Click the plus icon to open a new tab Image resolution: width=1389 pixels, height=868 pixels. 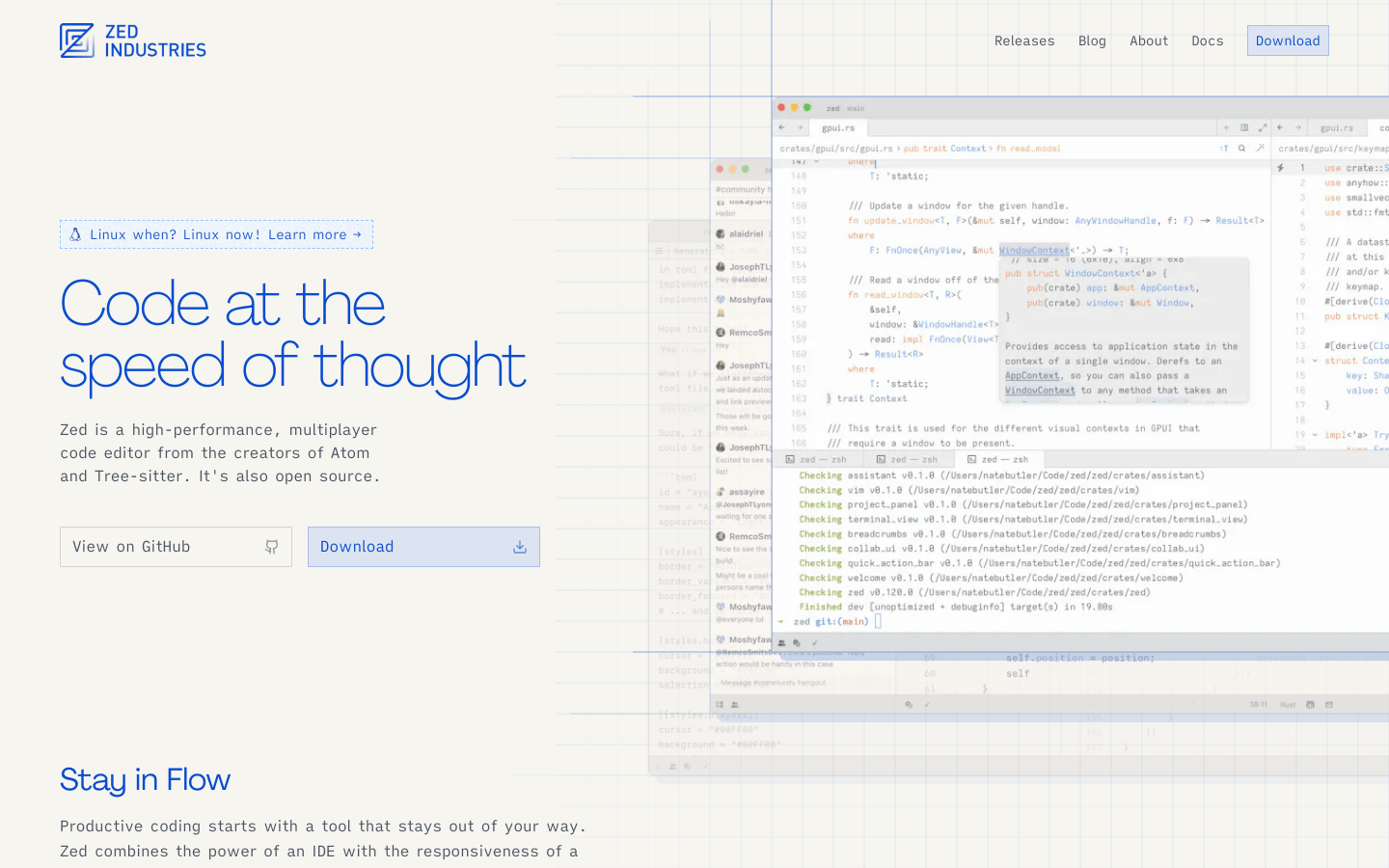point(1227,127)
